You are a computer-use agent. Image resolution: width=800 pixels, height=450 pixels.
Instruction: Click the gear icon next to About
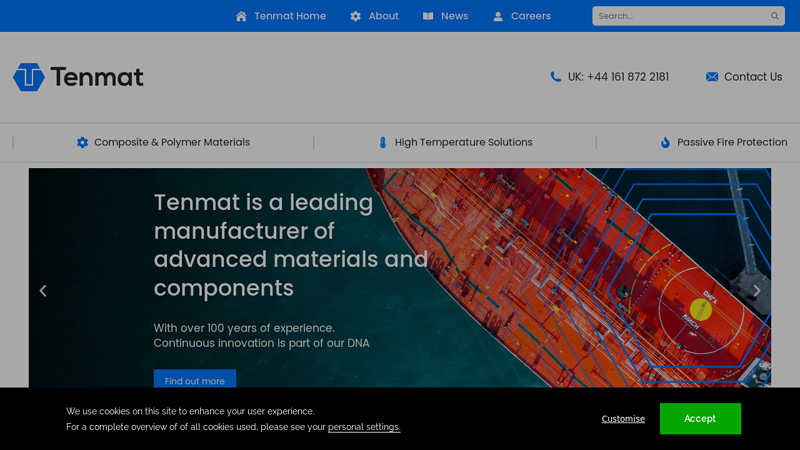tap(356, 16)
